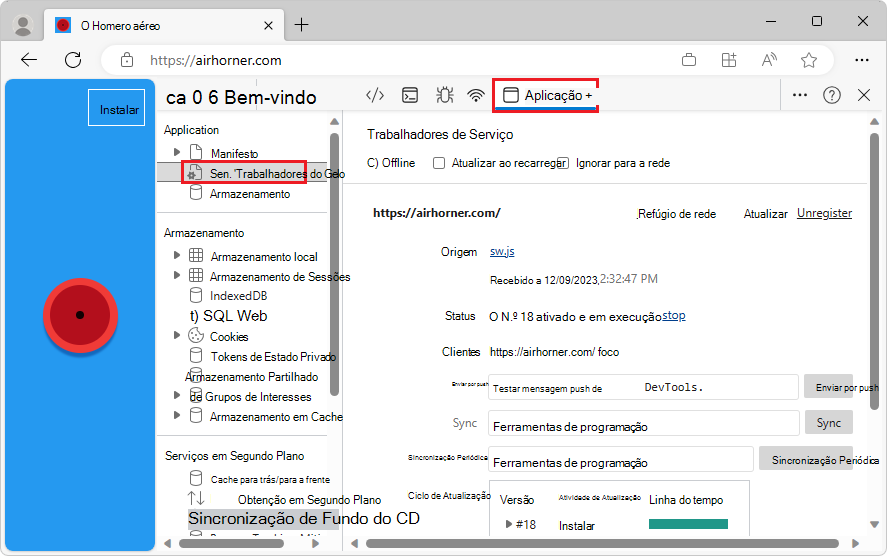Close the O Homero aéreo tab

[269, 25]
